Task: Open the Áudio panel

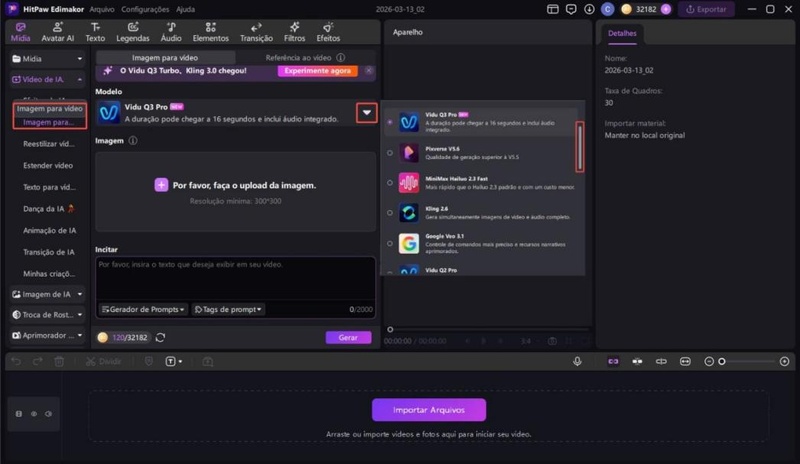Action: click(x=171, y=32)
